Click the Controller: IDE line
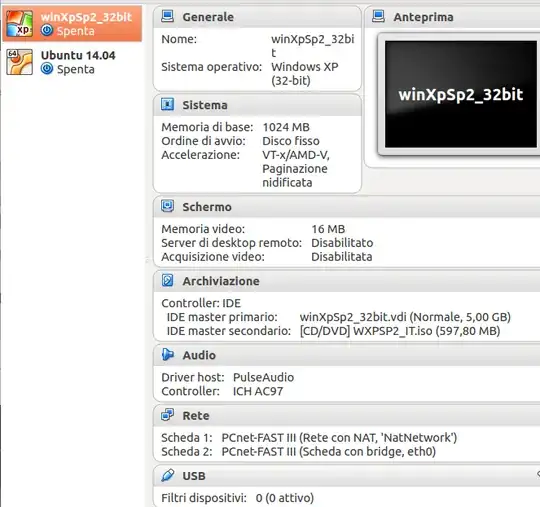The image size is (540, 507). (x=201, y=303)
